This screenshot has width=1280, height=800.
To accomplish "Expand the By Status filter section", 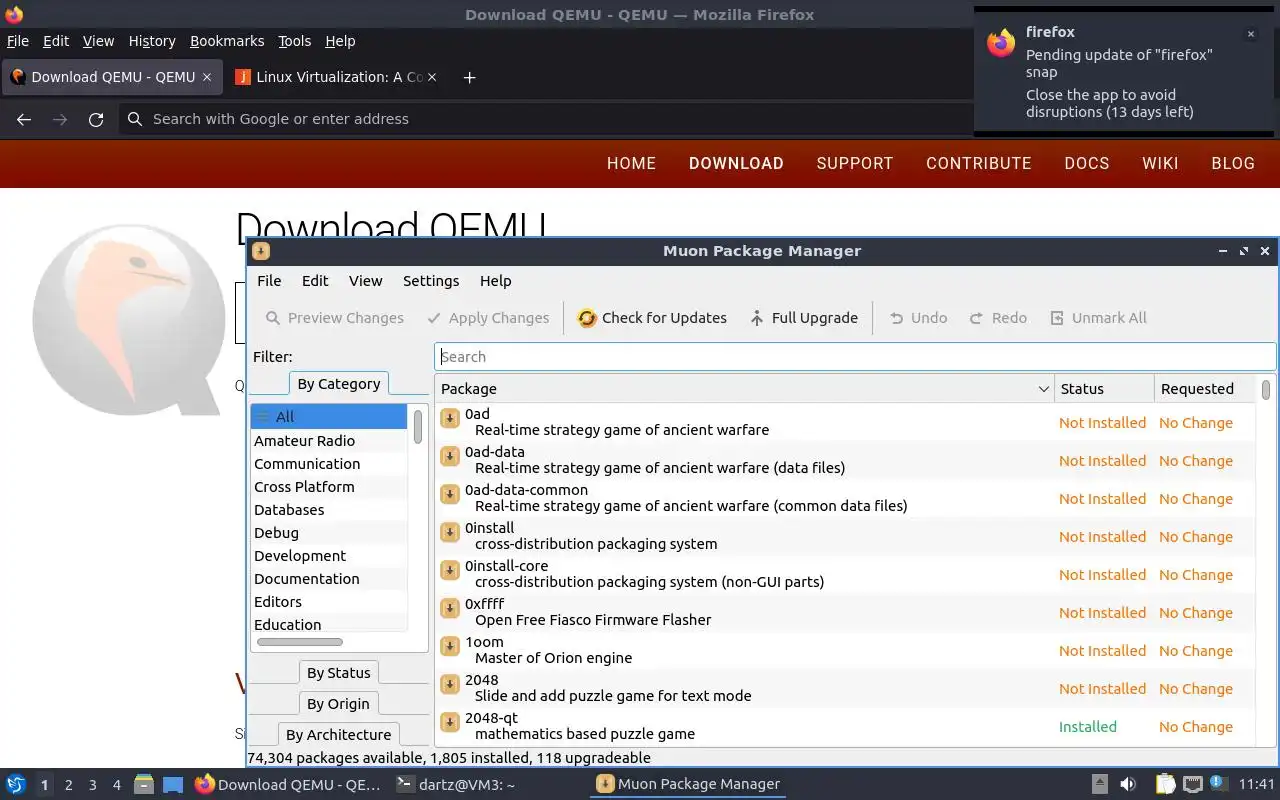I will point(338,673).
